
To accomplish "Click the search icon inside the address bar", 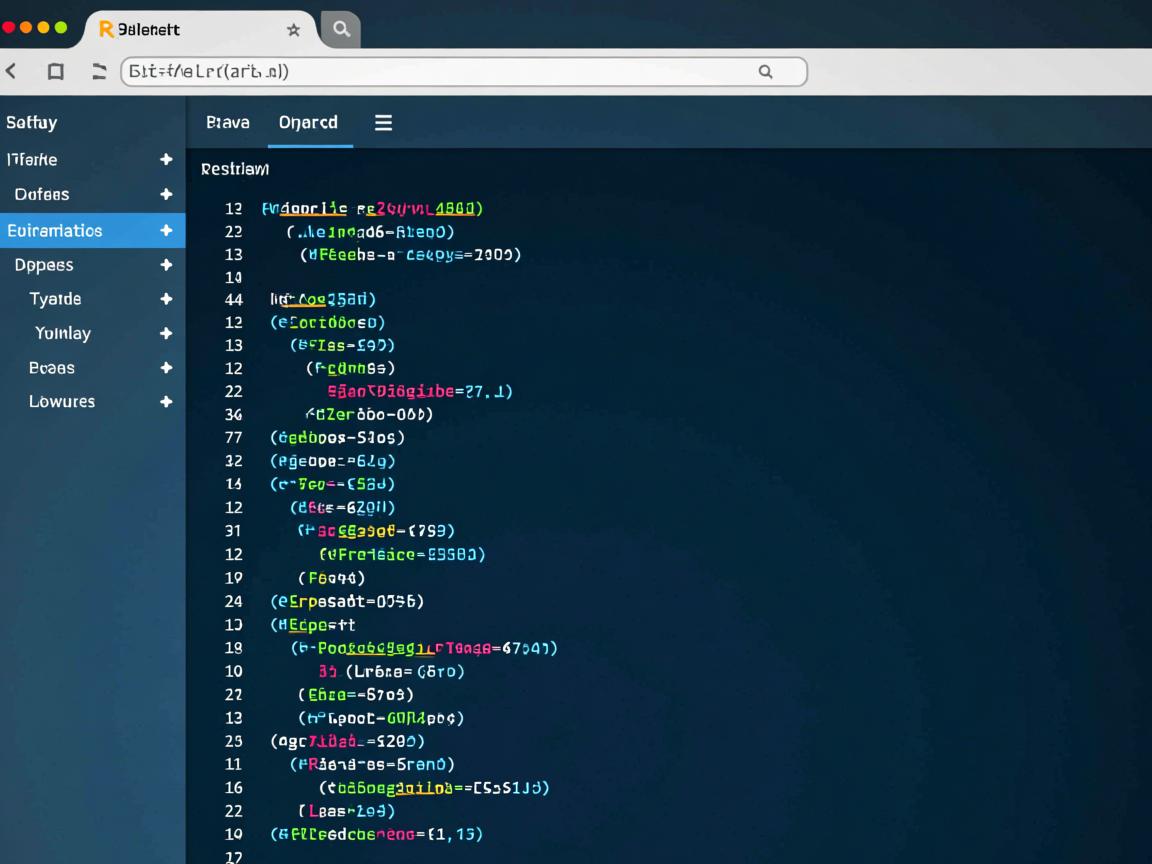I will 765,71.
